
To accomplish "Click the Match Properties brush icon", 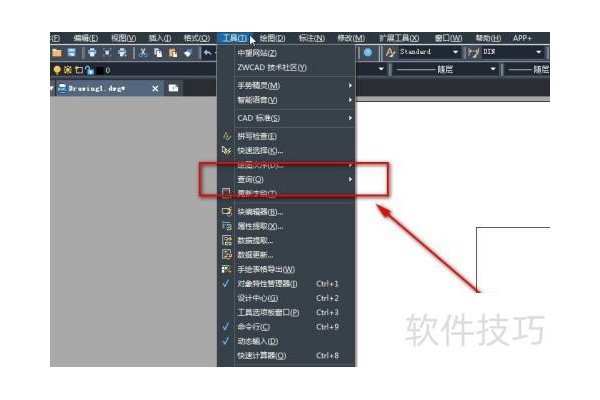I will [188, 52].
